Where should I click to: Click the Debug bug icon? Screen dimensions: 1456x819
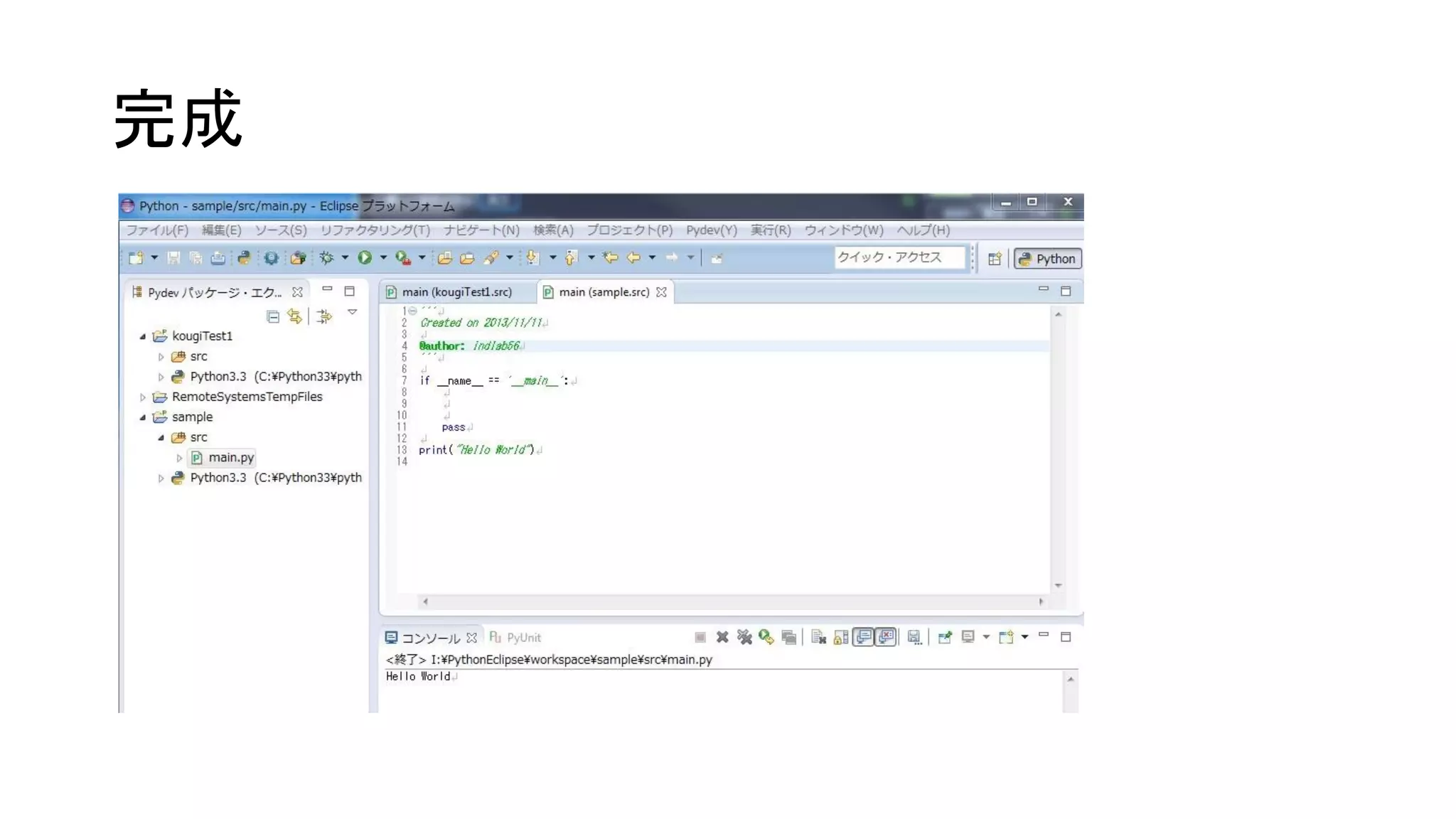(327, 258)
